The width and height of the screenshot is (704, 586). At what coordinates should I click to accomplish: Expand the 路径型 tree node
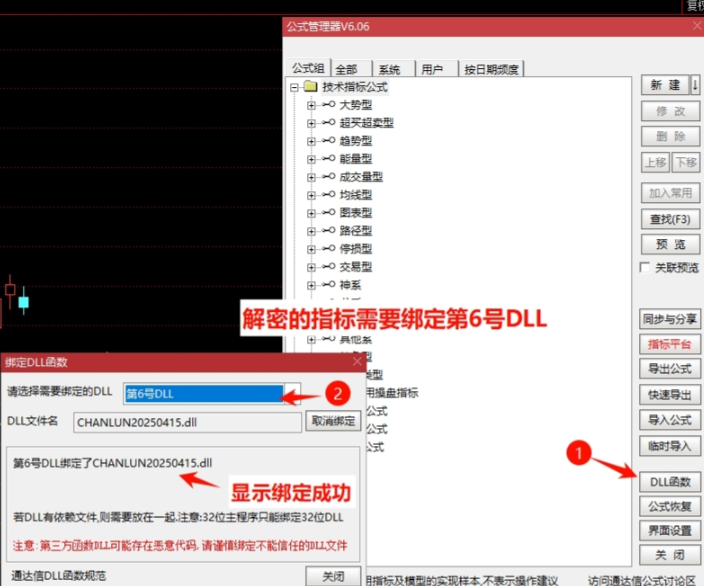point(311,231)
